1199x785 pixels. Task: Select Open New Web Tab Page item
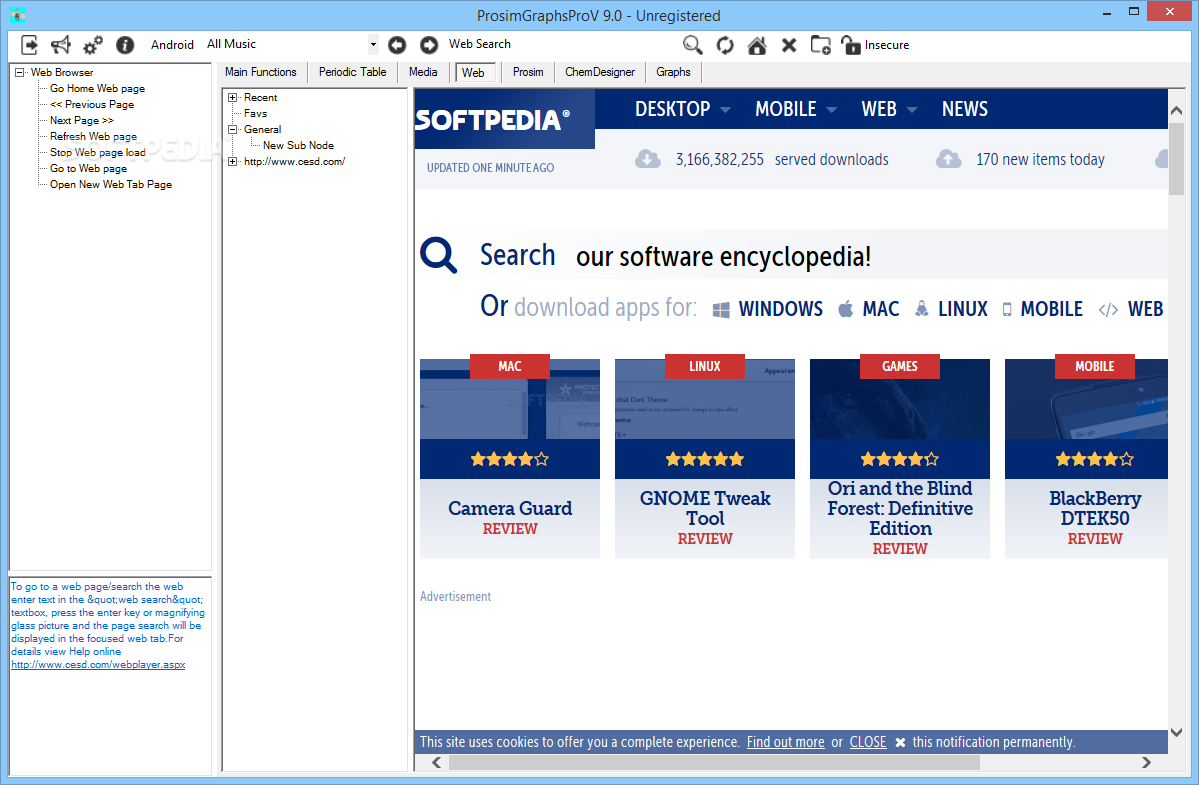111,185
